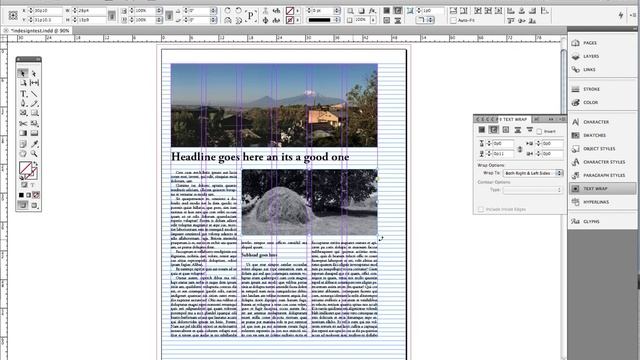Open the stroke style dropdown

(x=337, y=20)
